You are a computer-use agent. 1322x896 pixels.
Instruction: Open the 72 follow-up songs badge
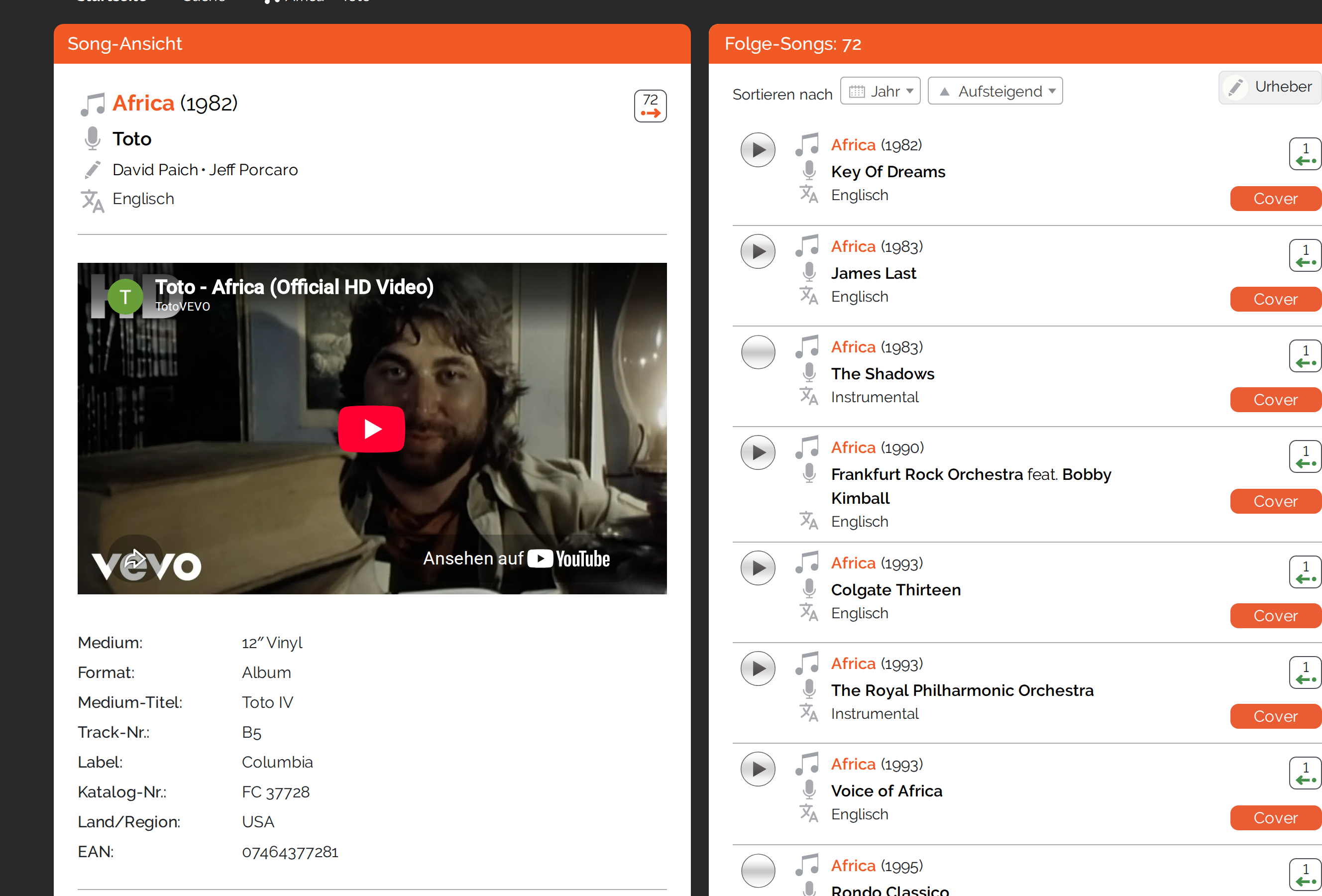[x=650, y=107]
